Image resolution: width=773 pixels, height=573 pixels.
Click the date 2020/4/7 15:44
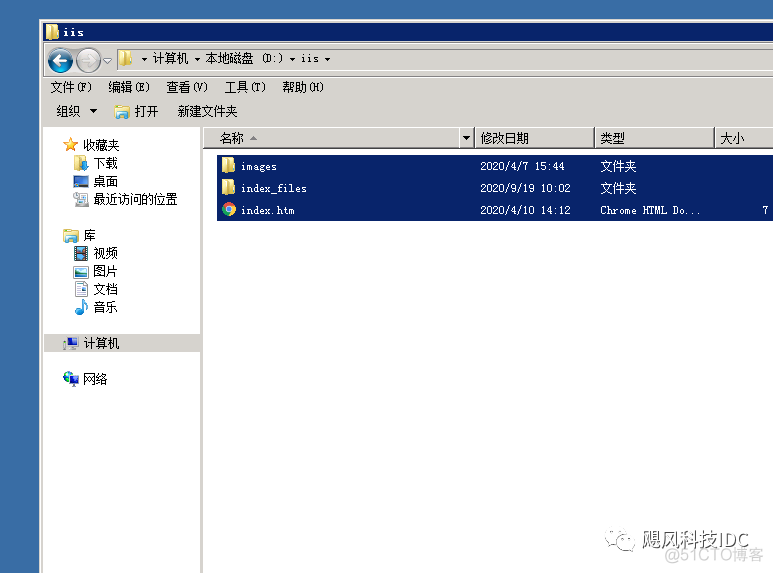click(x=522, y=167)
